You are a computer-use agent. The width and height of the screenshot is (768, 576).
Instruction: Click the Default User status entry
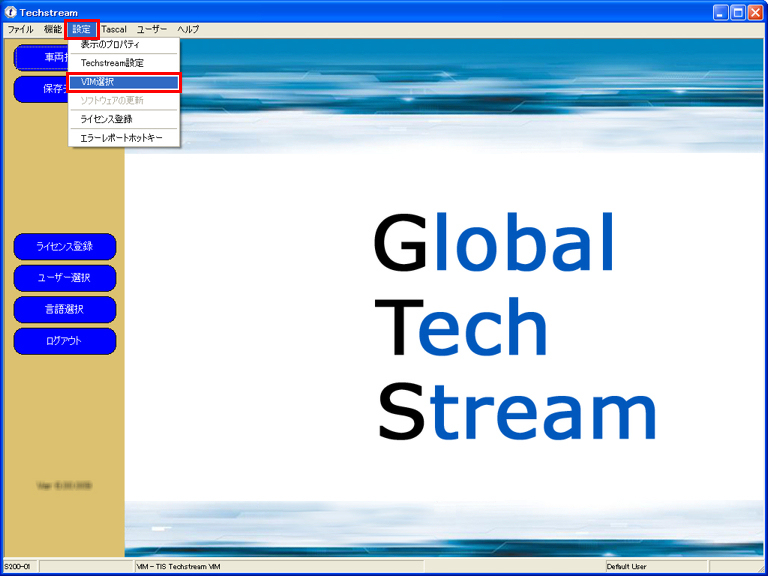[626, 567]
